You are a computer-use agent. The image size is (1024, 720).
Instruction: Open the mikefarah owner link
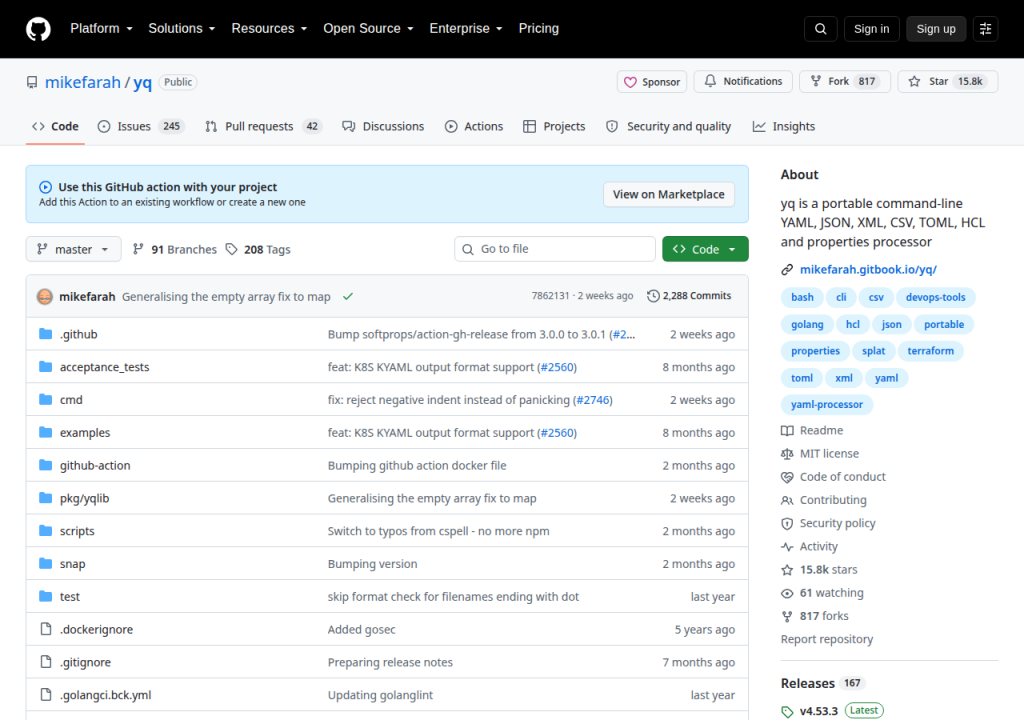83,82
